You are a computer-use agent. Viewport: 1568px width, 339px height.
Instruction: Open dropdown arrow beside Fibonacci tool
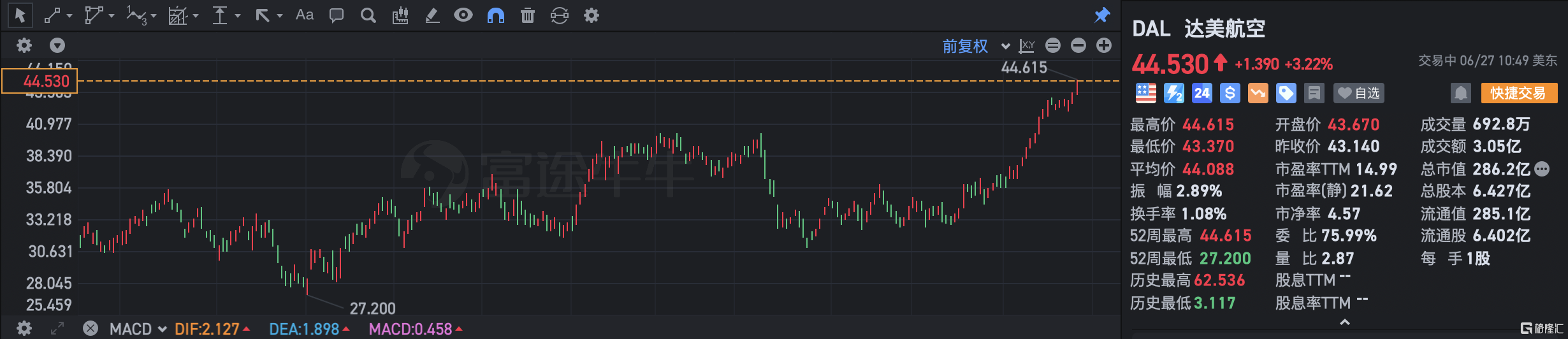click(196, 16)
